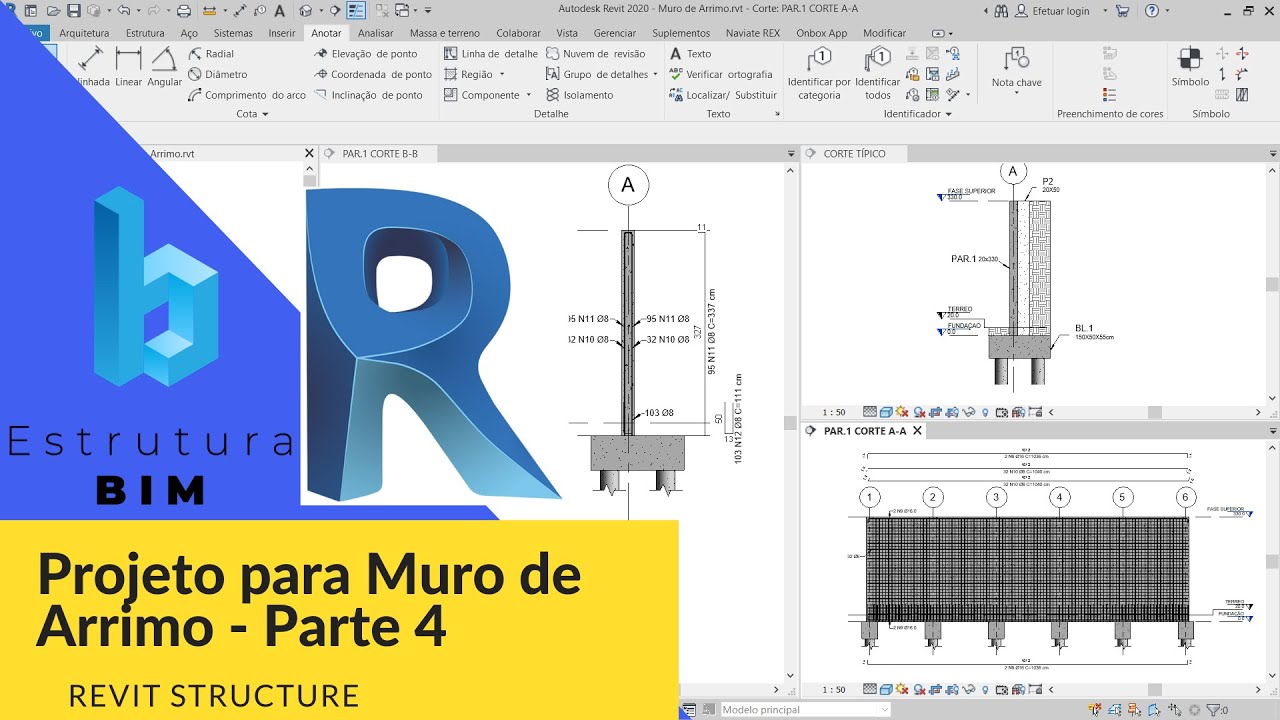Use the Inclinação de ponto tool
1280x720 pixels.
point(369,95)
